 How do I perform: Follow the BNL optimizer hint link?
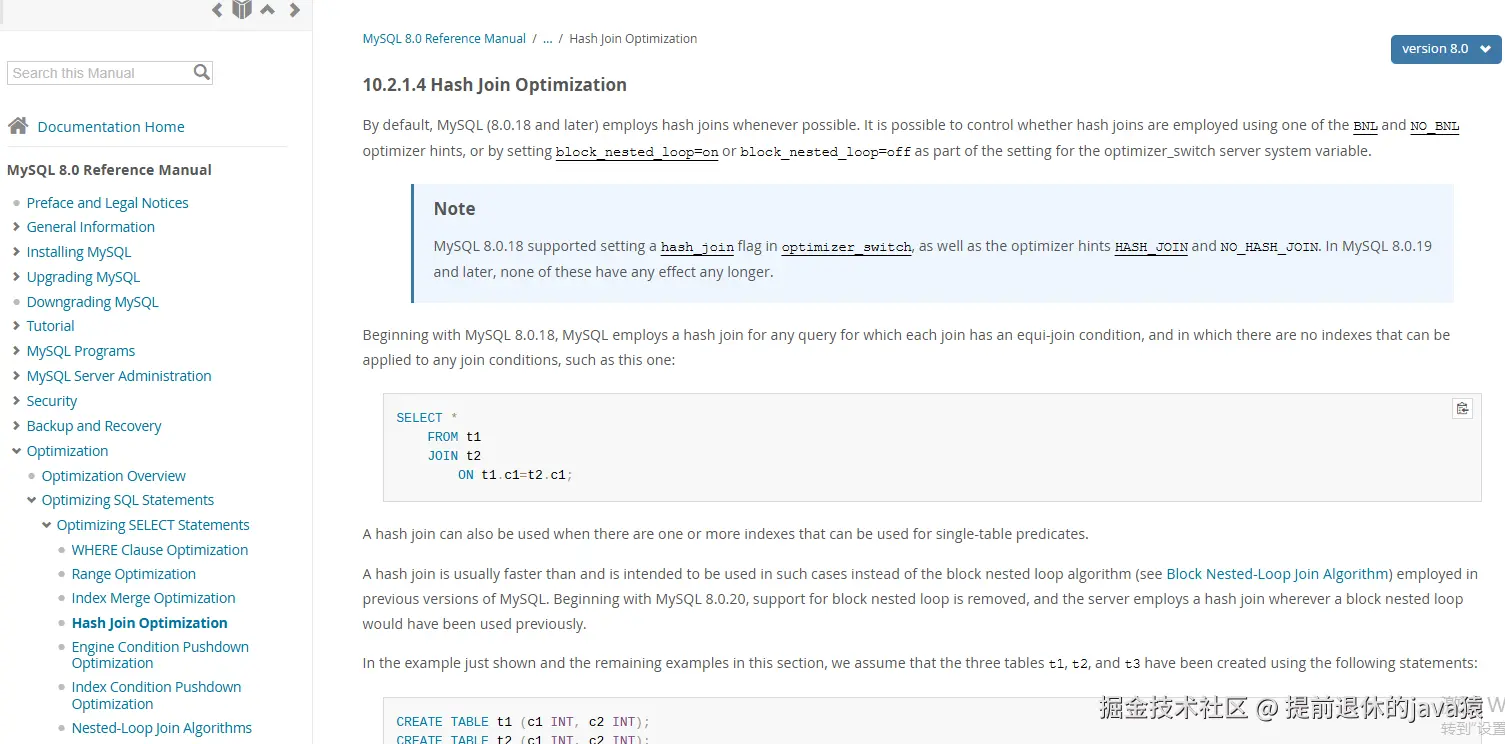1365,126
